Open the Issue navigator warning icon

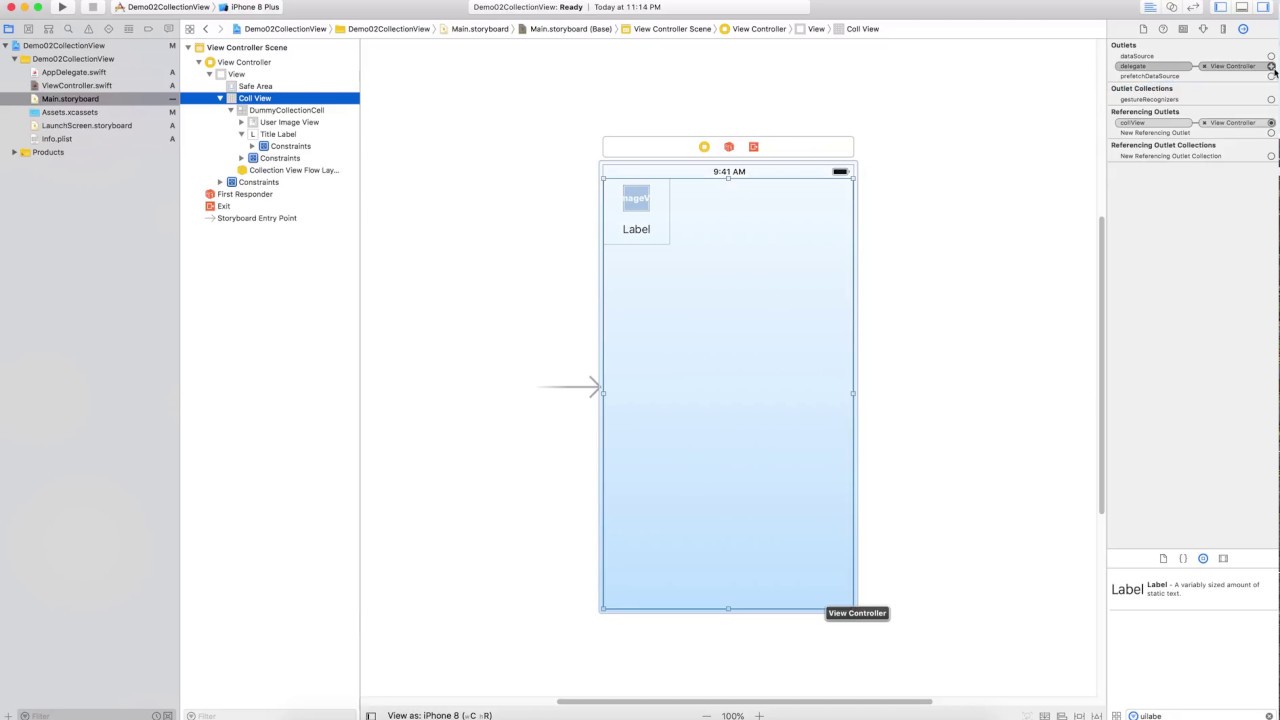89,29
